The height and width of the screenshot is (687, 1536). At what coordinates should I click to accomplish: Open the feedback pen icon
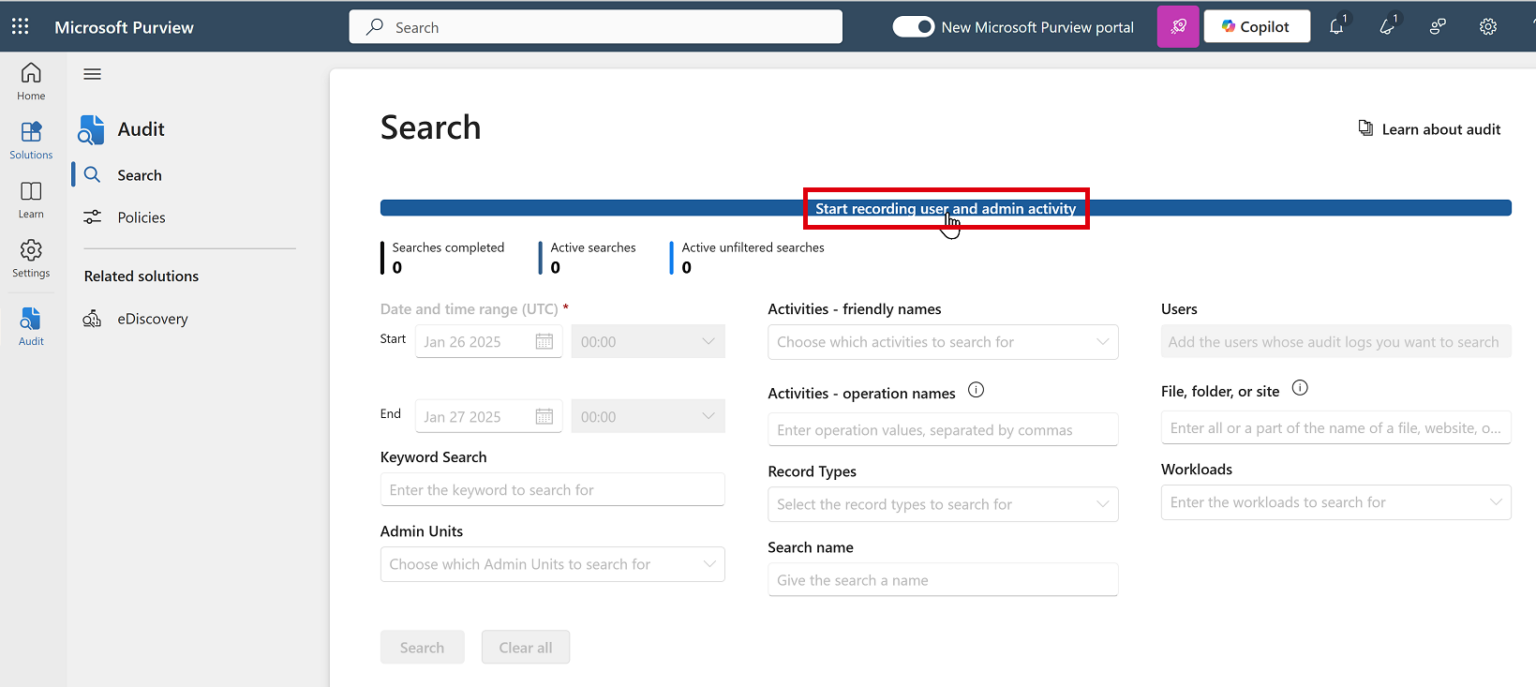click(x=1387, y=26)
